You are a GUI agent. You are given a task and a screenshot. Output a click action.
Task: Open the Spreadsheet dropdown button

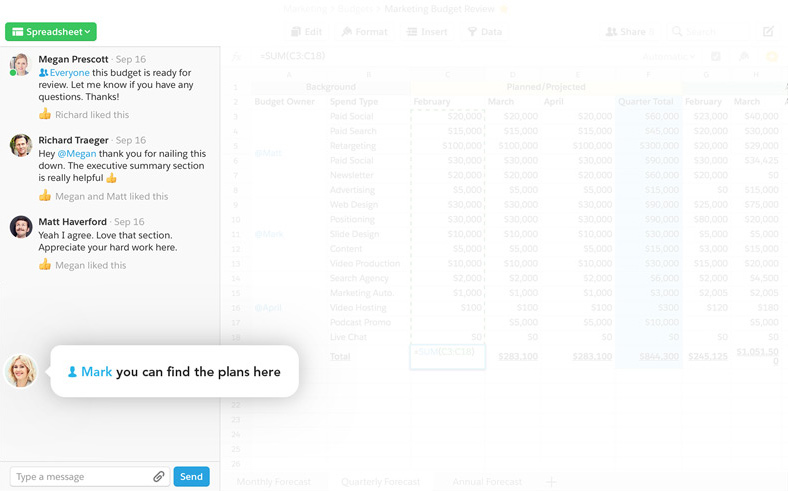pos(51,32)
